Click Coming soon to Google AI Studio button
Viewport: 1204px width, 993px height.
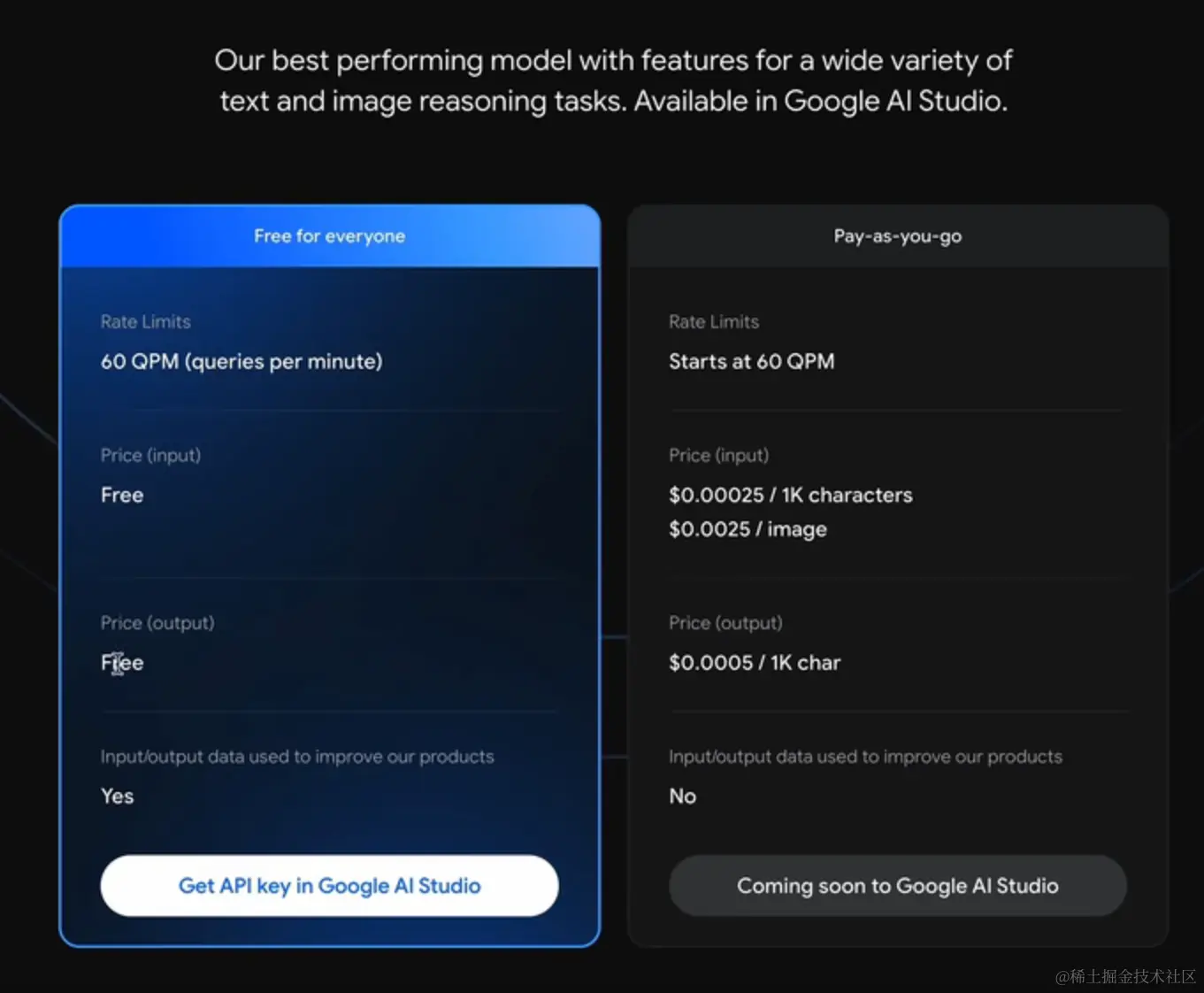pyautogui.click(x=897, y=886)
